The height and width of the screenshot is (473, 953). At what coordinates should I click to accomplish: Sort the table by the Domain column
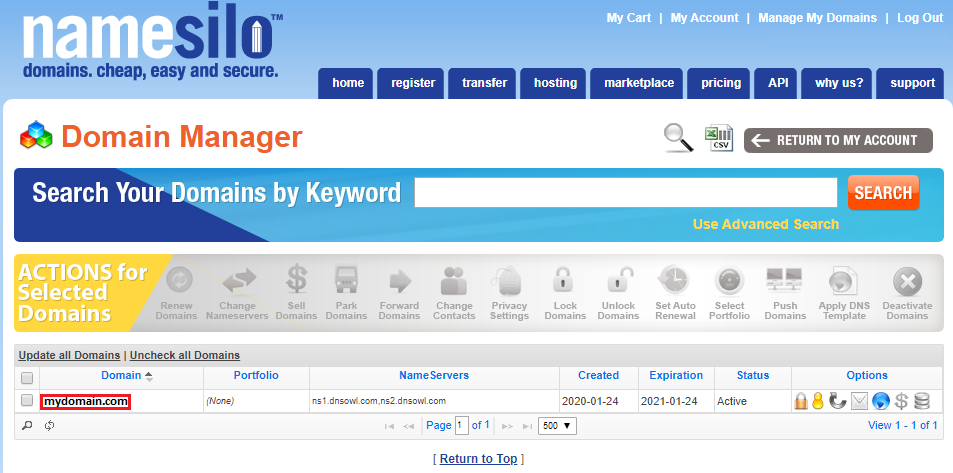[122, 376]
